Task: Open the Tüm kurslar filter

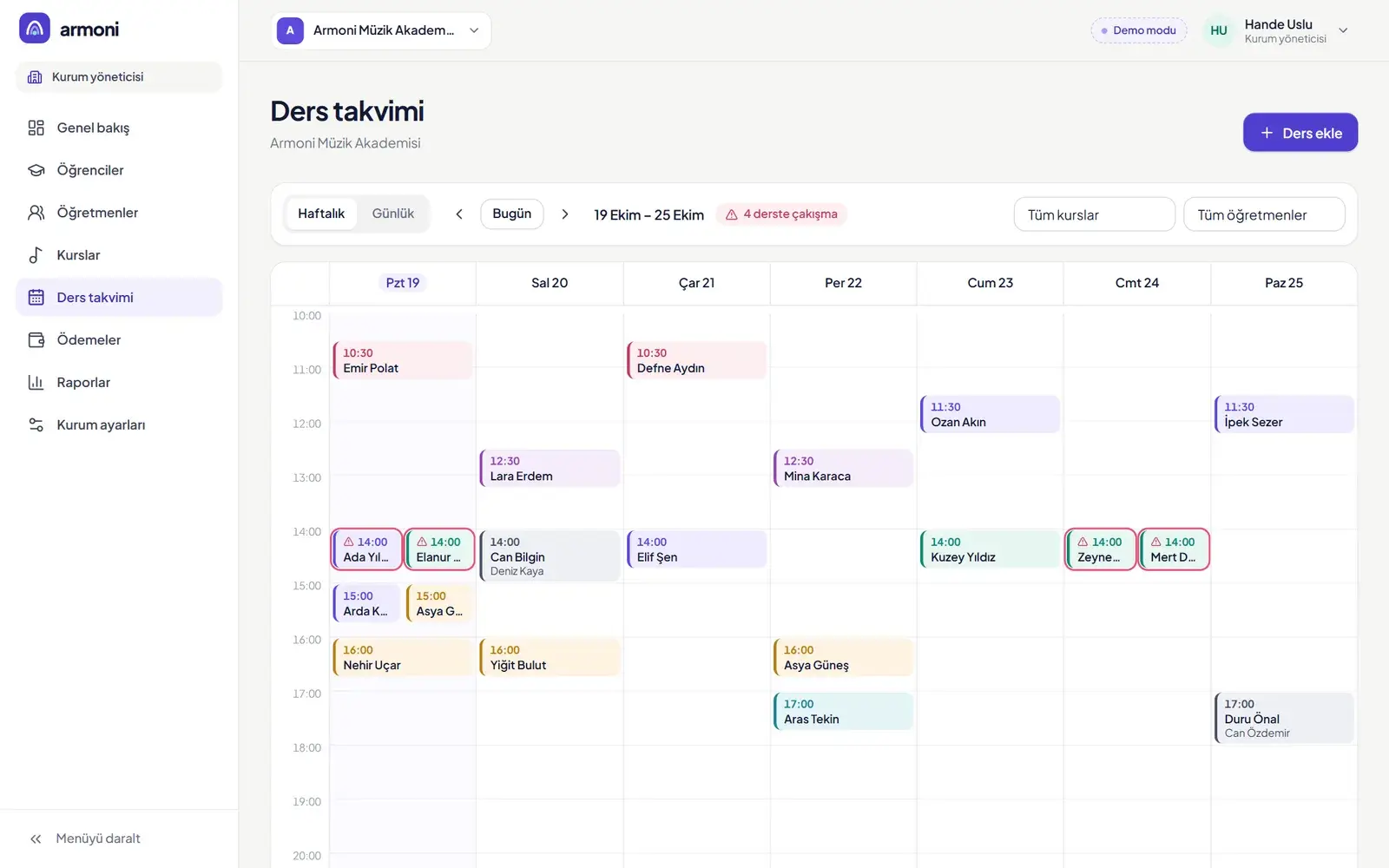Action: click(x=1094, y=214)
